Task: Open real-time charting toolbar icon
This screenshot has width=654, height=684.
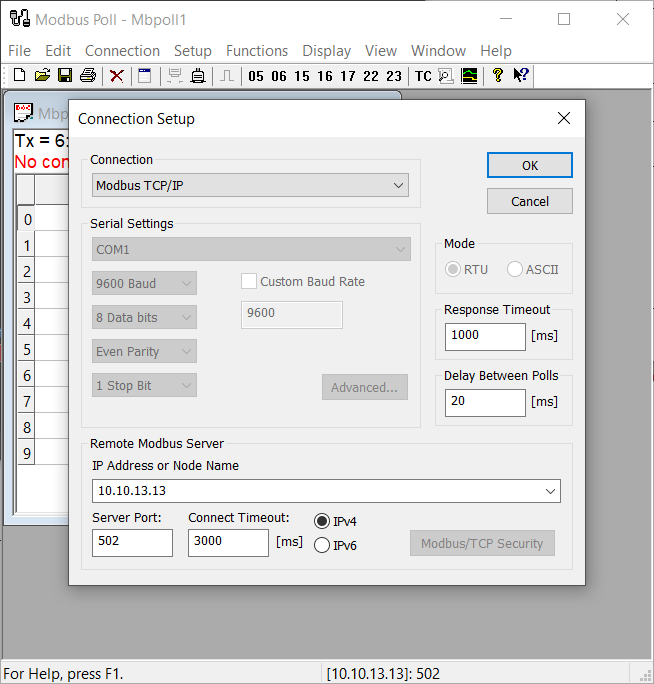Action: [469, 76]
